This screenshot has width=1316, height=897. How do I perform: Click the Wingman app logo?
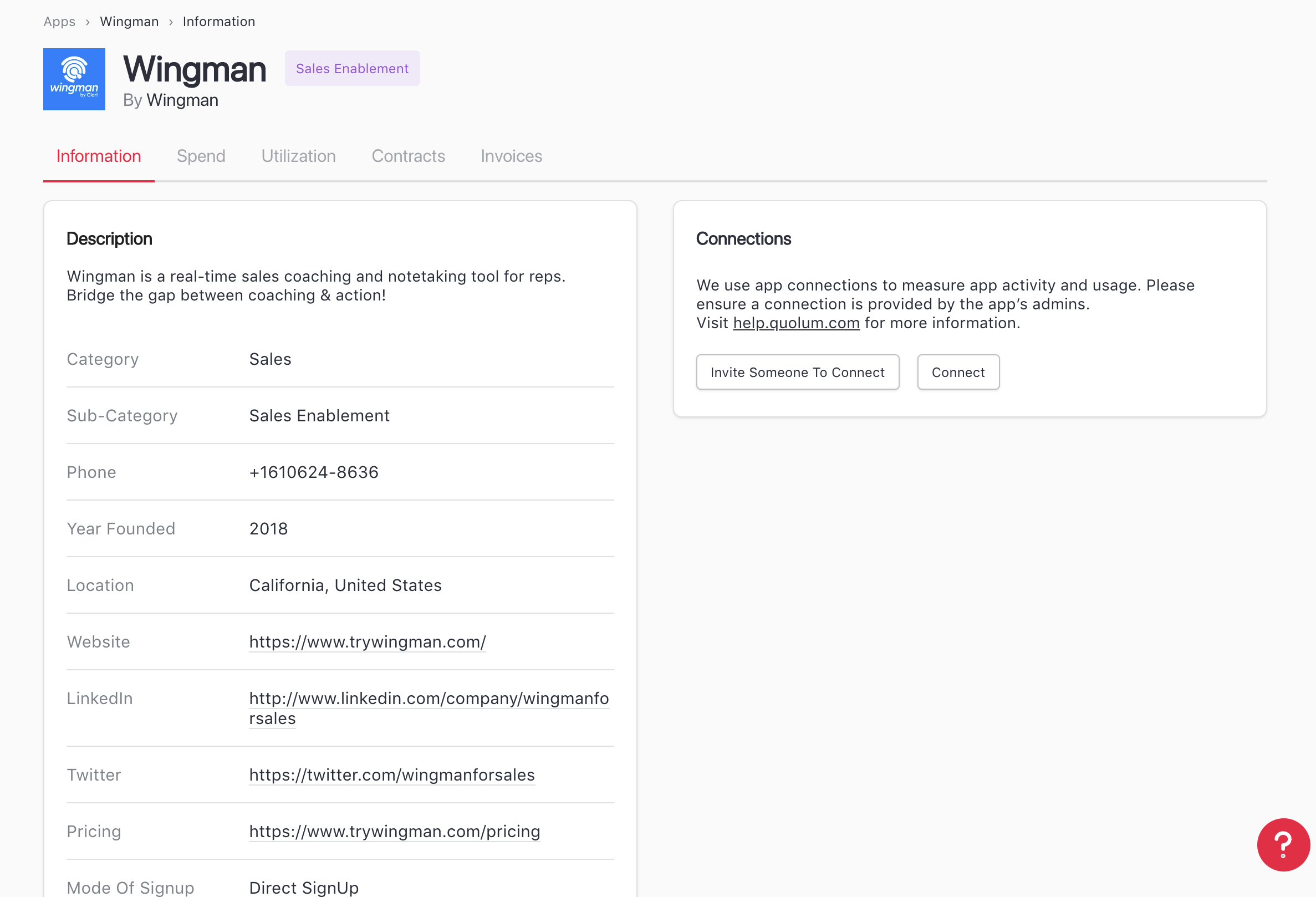tap(74, 79)
